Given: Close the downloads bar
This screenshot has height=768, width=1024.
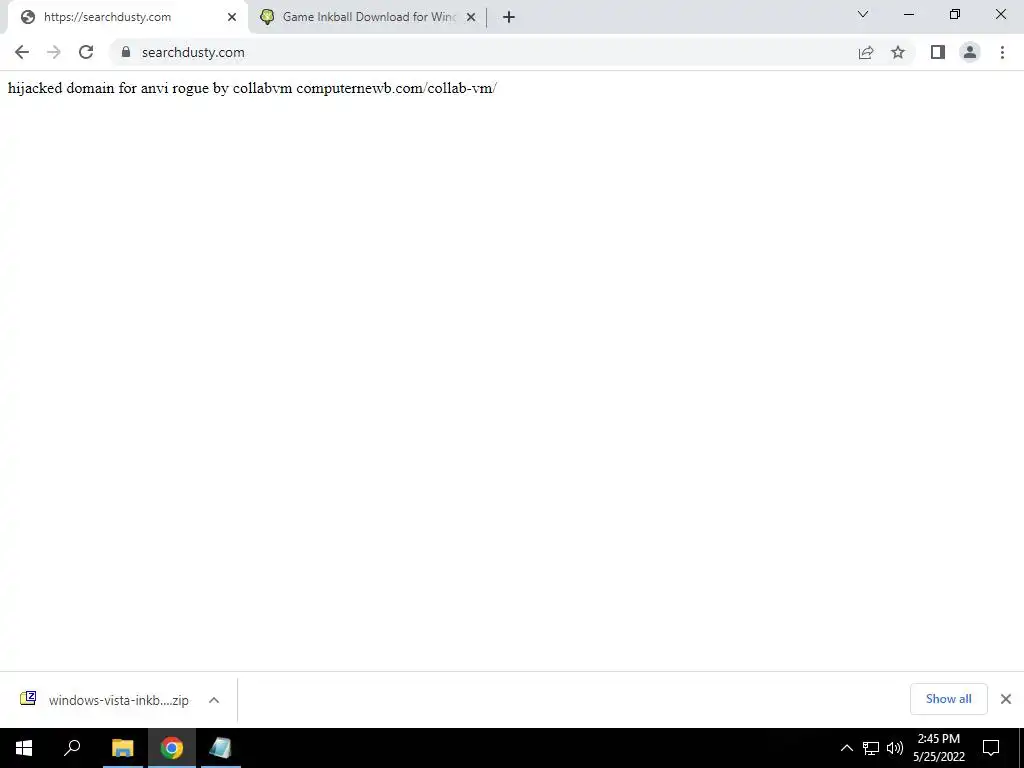Looking at the screenshot, I should pos(1006,699).
